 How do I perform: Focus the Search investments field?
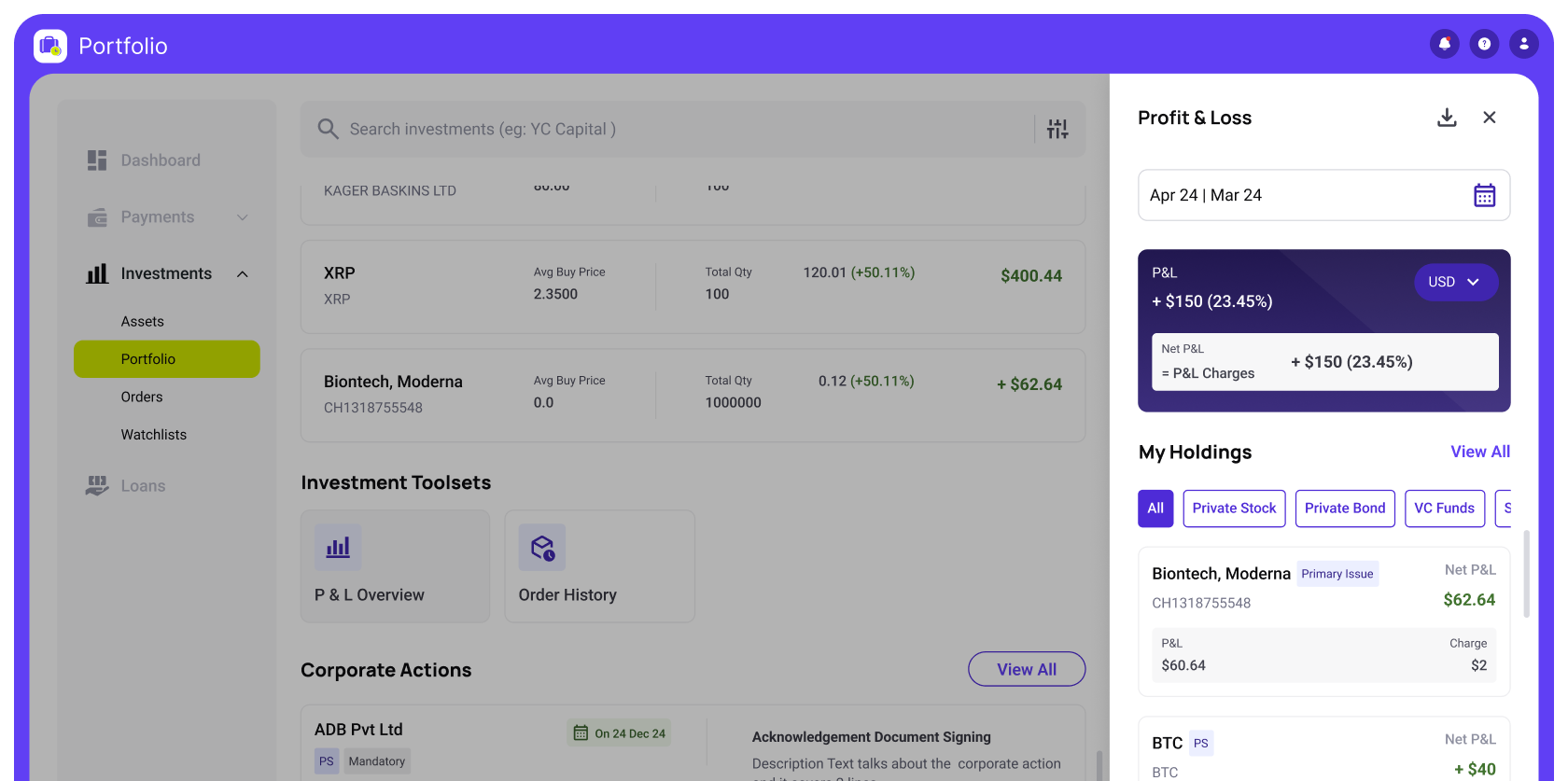click(693, 129)
